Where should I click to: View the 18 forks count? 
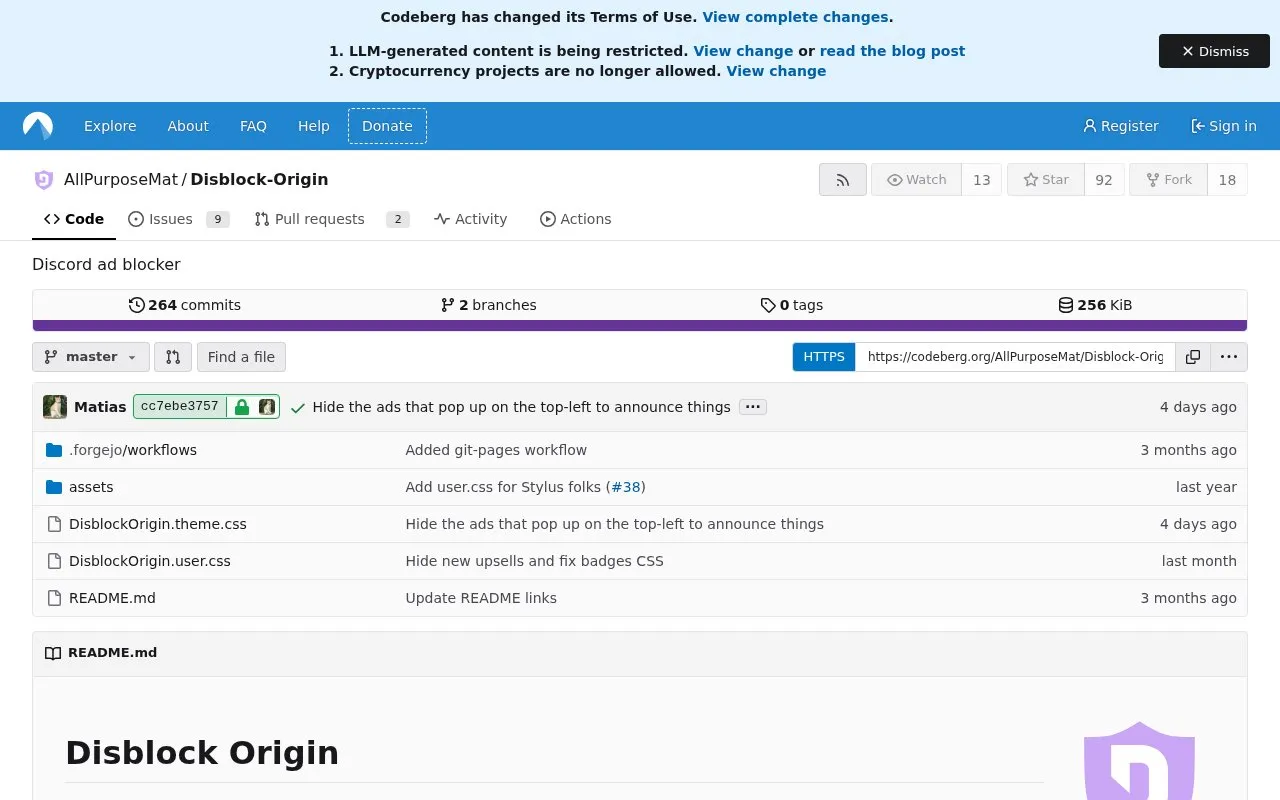[x=1227, y=180]
